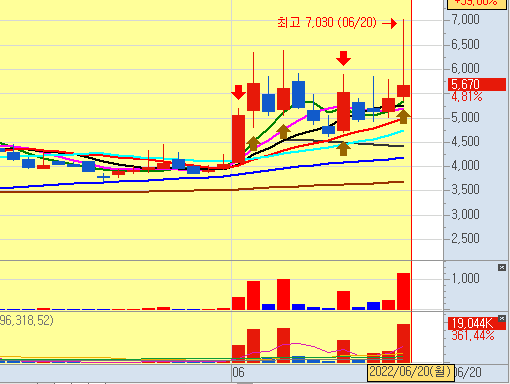Click the 06 month label on time axis
Screen dimensions: 510x384
(239, 372)
